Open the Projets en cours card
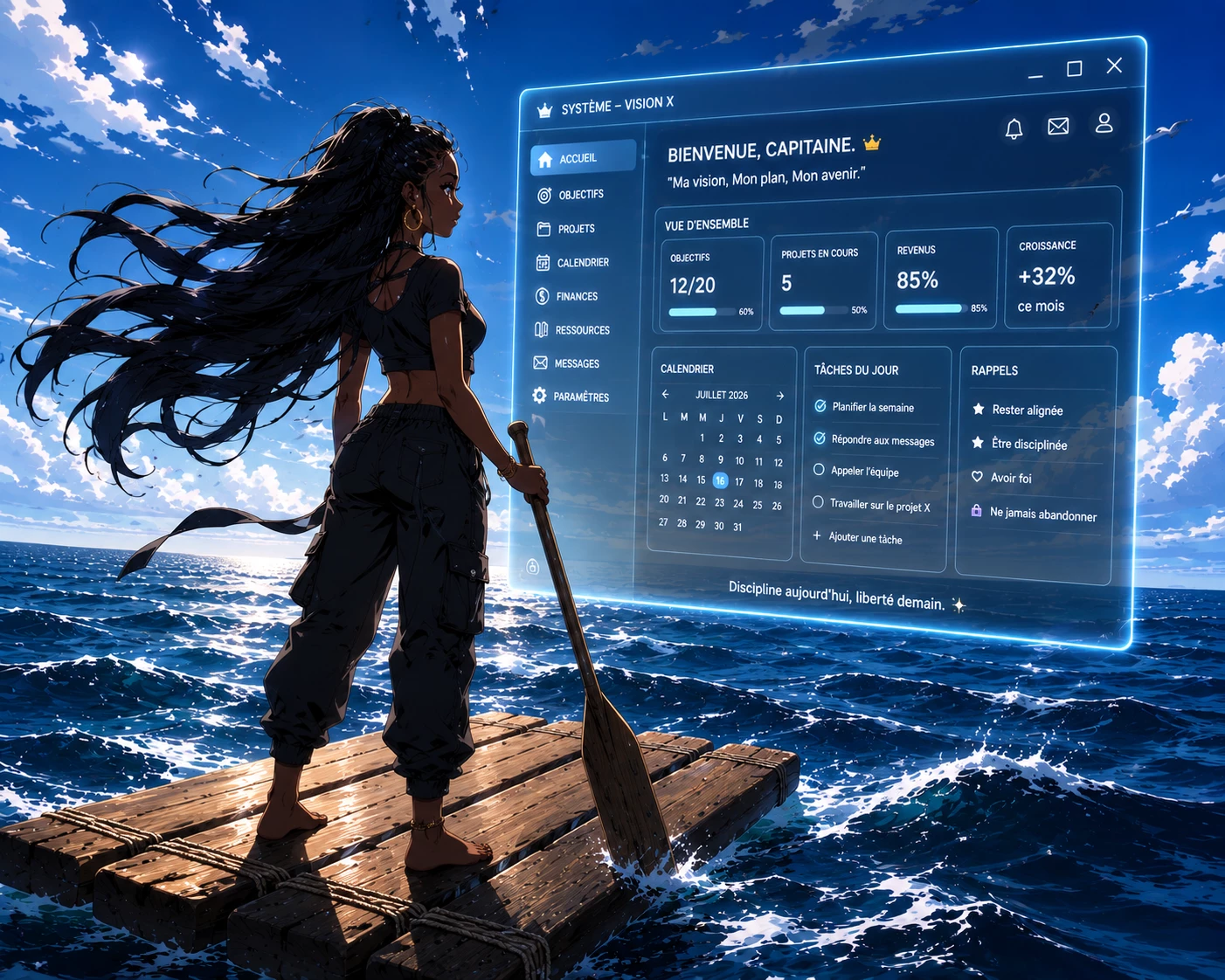The width and height of the screenshot is (1225, 980). 823,281
